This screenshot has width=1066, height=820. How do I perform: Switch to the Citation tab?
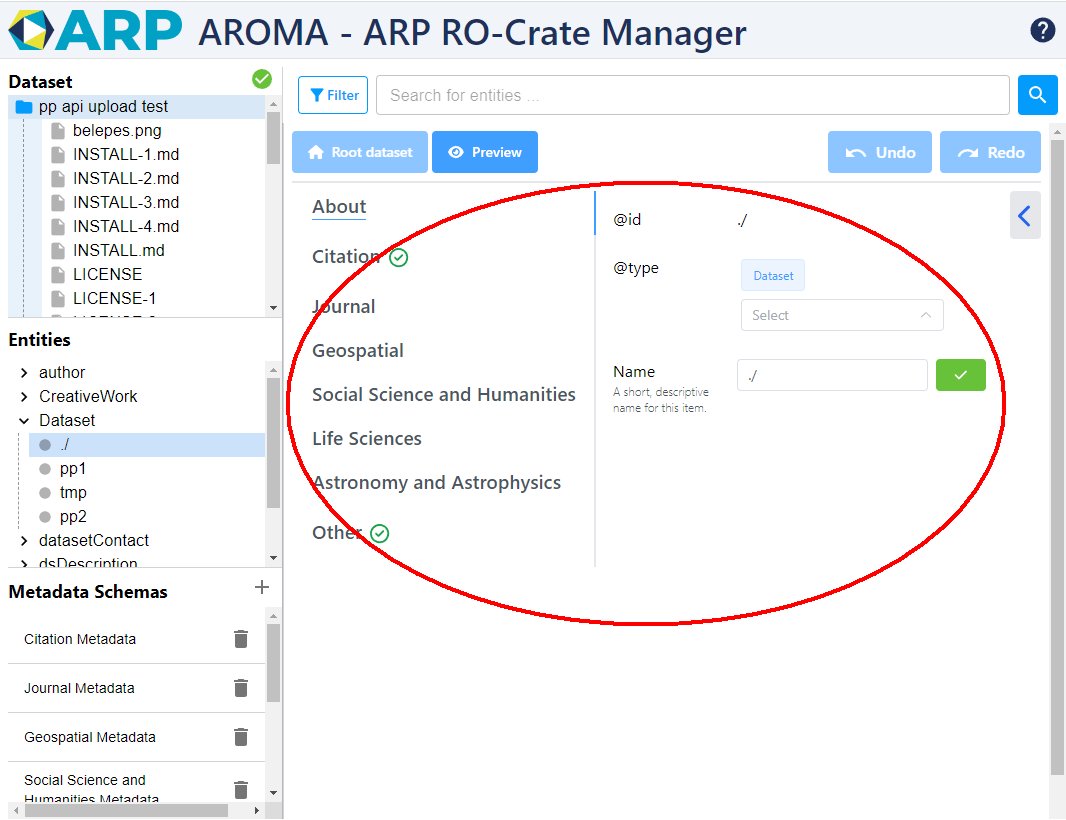[345, 256]
